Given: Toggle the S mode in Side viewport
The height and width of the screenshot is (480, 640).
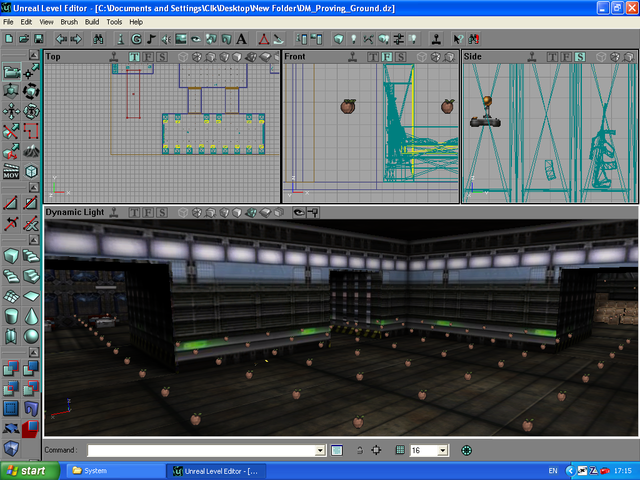Looking at the screenshot, I should (x=579, y=57).
